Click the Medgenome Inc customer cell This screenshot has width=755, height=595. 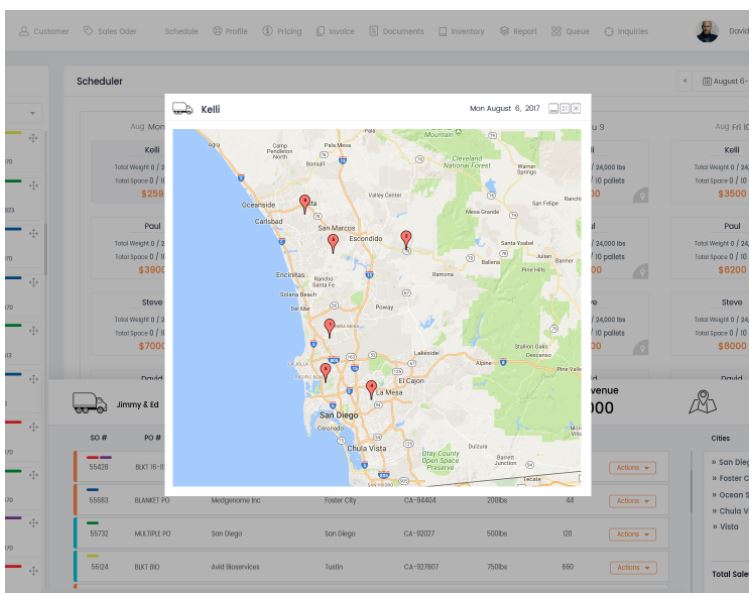(x=235, y=500)
